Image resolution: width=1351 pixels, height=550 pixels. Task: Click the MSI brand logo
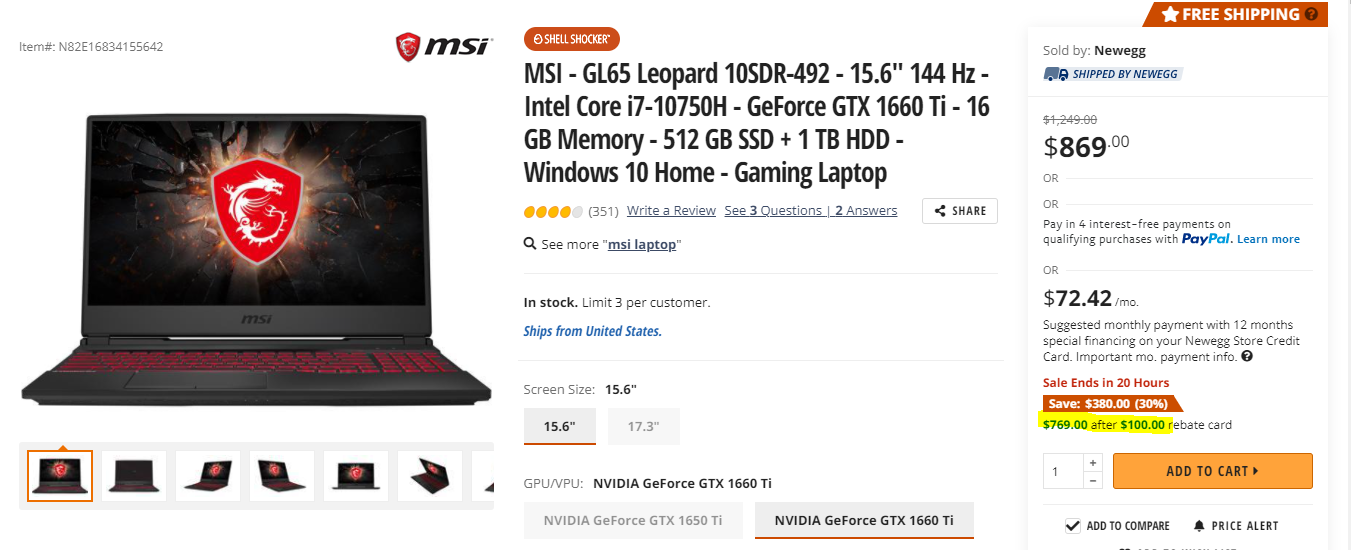point(443,46)
